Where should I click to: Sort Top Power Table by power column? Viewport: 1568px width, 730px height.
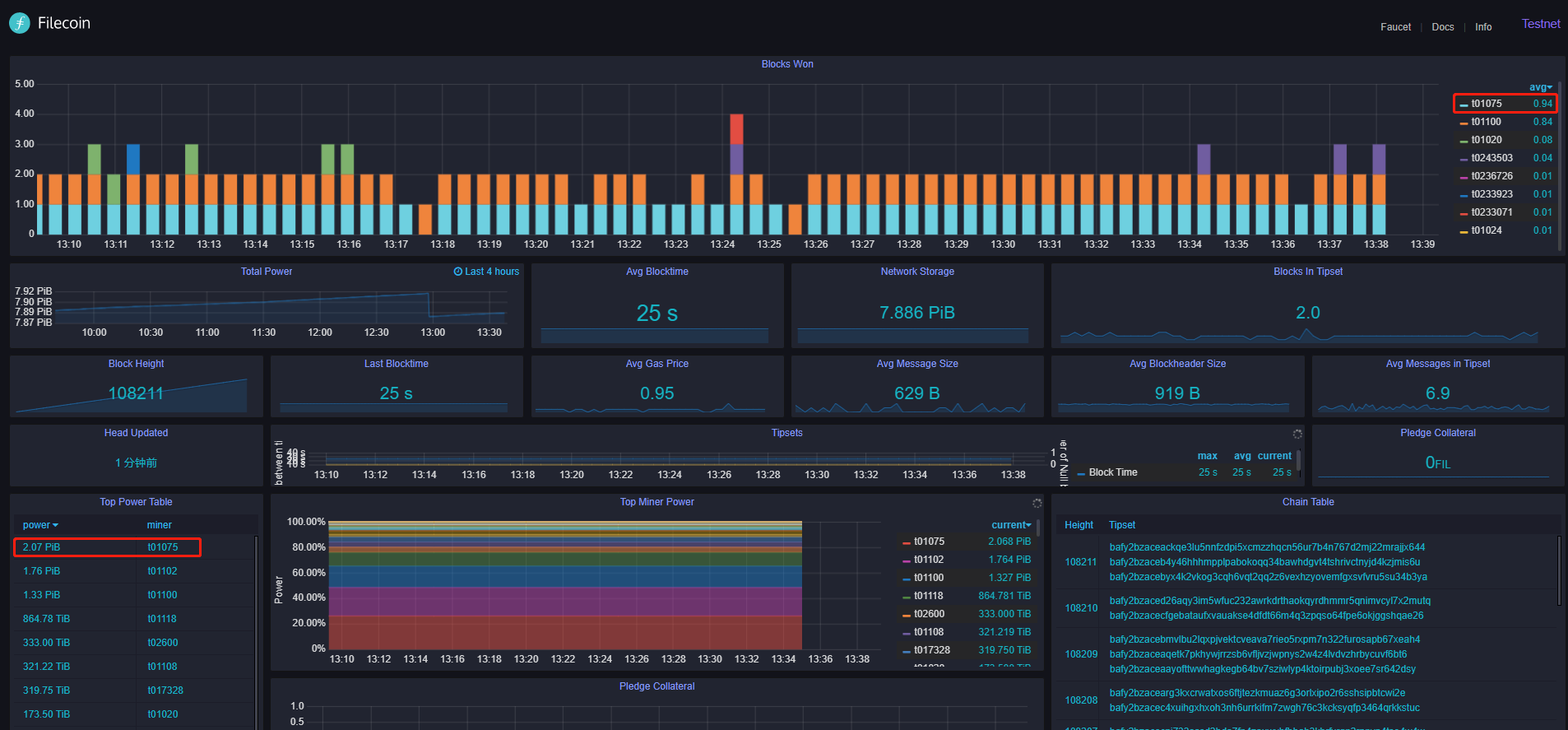coord(40,525)
